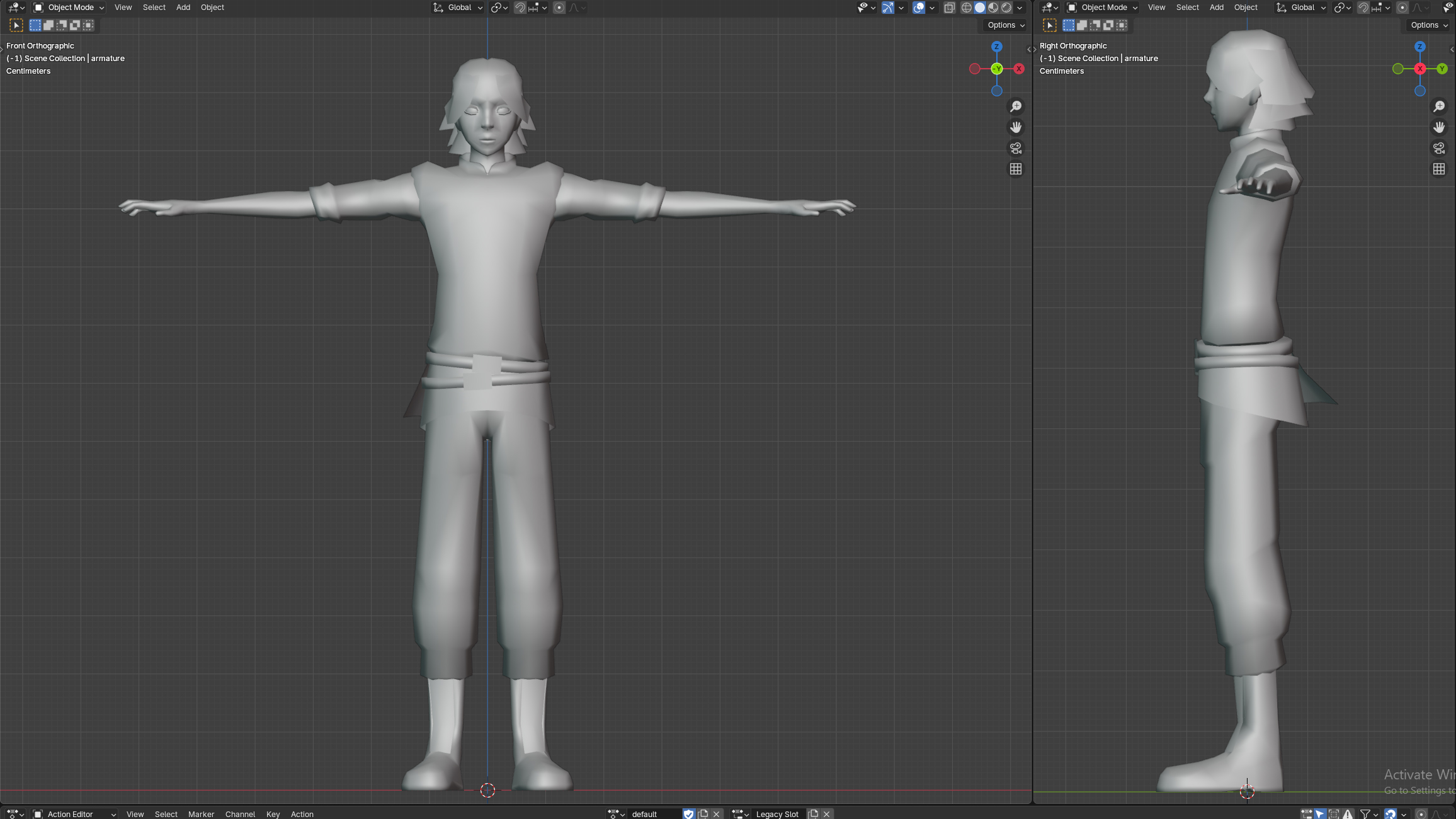
Task: Select material preview shading in Front viewport
Action: 993,8
